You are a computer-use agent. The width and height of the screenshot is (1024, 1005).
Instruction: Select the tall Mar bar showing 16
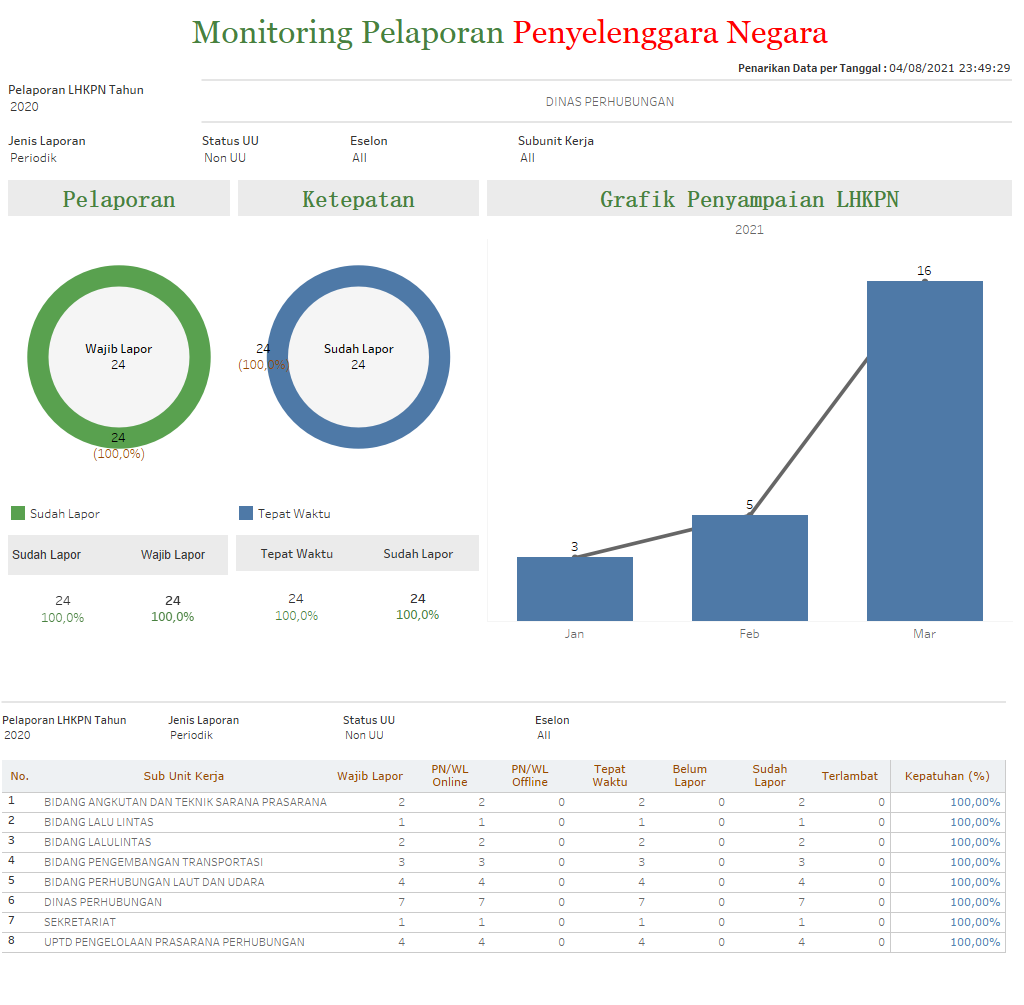924,450
